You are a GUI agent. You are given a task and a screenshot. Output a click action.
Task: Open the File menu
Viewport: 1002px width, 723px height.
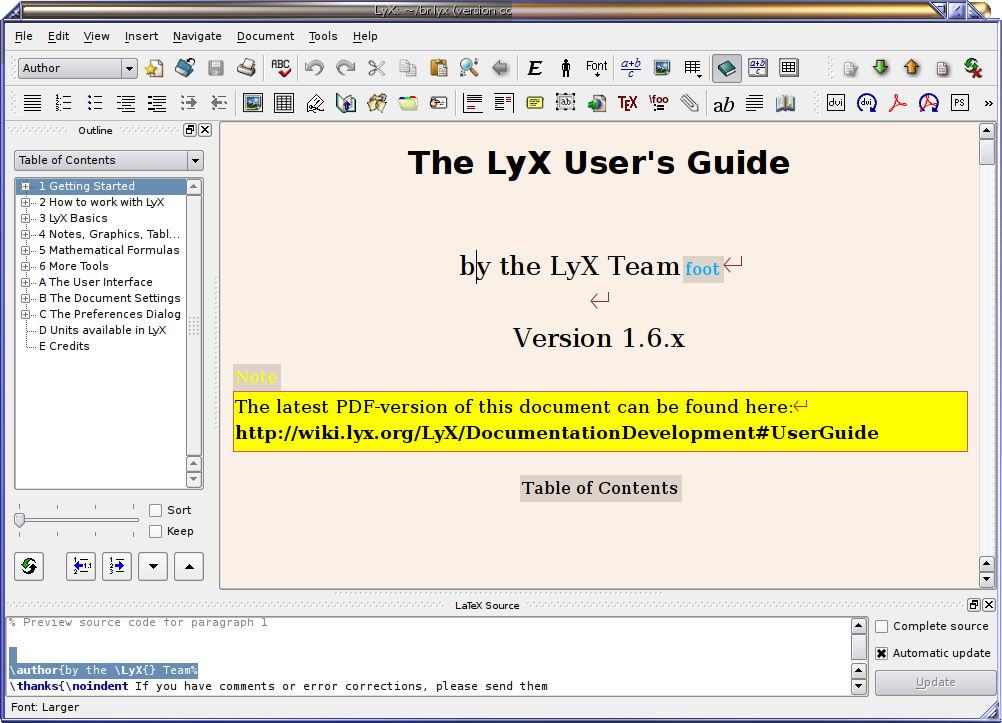[x=24, y=36]
